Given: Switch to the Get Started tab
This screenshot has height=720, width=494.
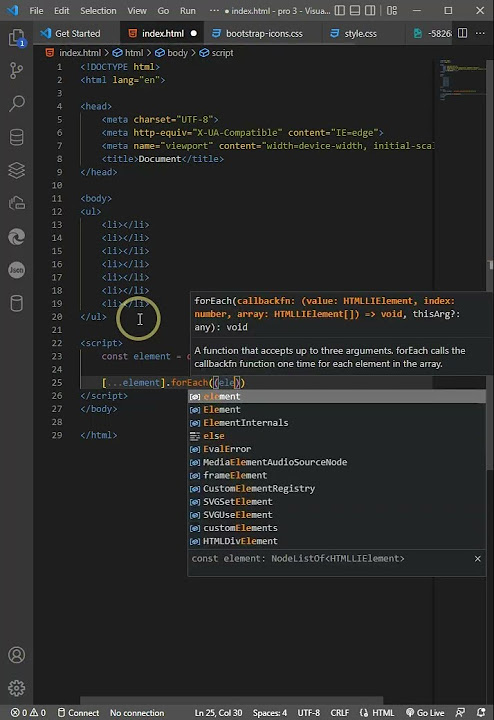Looking at the screenshot, I should pos(77,34).
